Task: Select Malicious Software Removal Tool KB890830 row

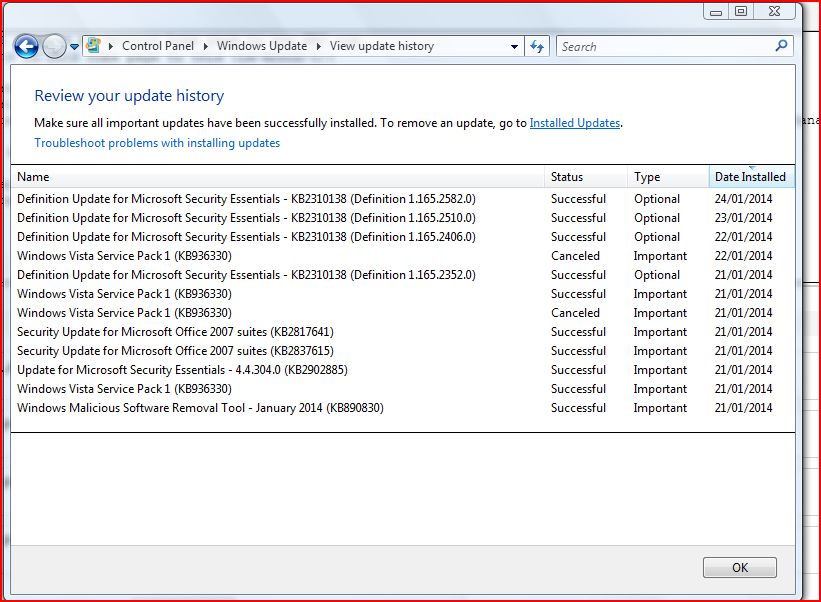Action: click(x=402, y=408)
